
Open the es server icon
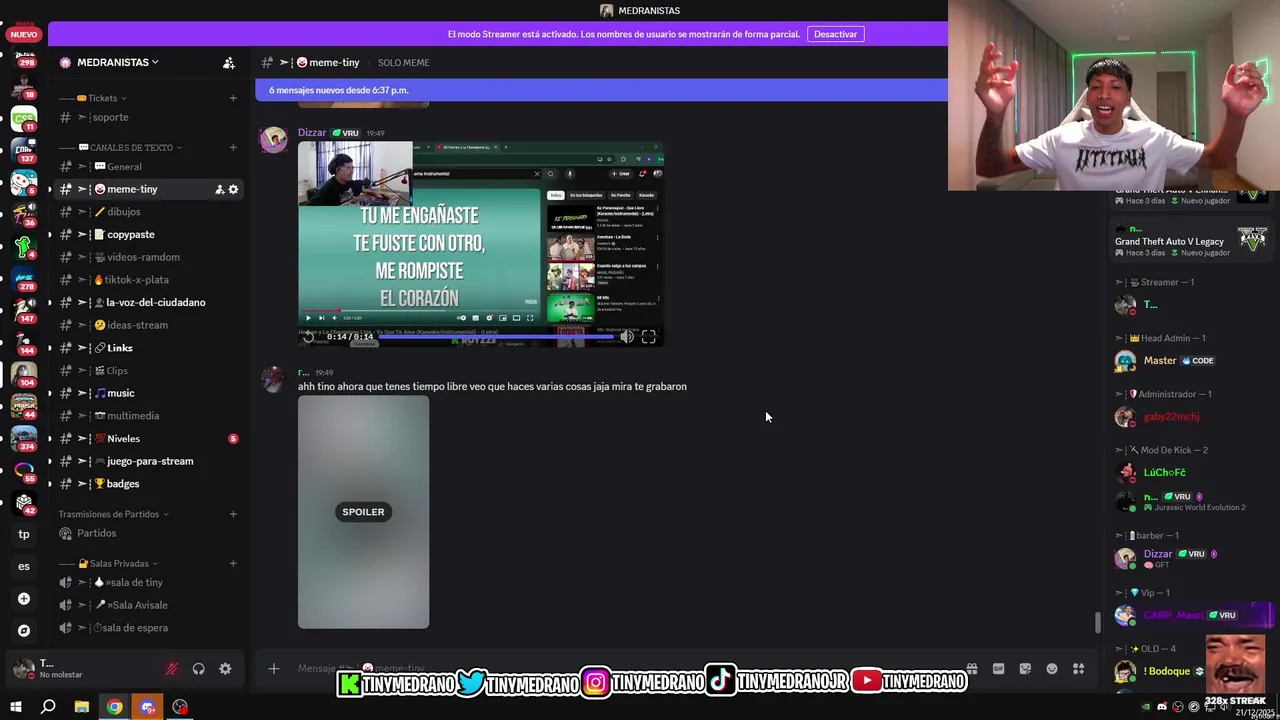click(x=24, y=566)
